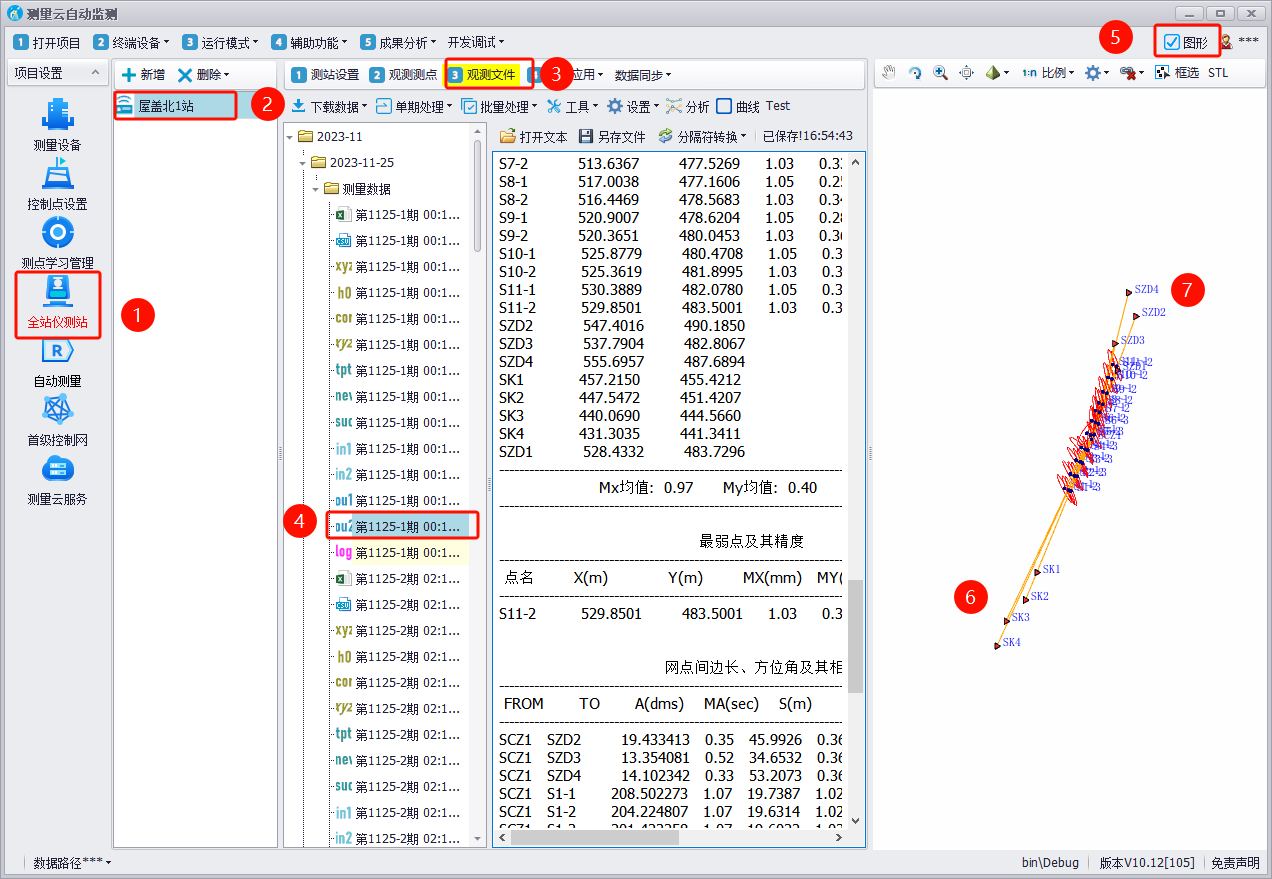Viewport: 1272px width, 879px height.
Task: Expand the 比例 scale dropdown
Action: coord(1048,73)
